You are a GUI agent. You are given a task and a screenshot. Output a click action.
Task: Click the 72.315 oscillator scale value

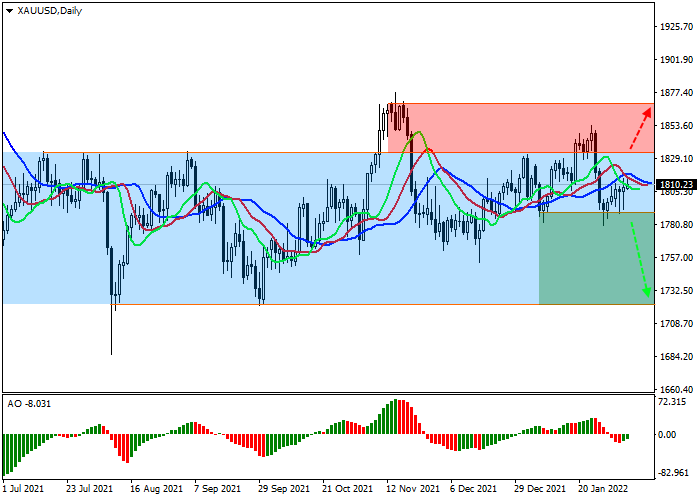[x=672, y=402]
